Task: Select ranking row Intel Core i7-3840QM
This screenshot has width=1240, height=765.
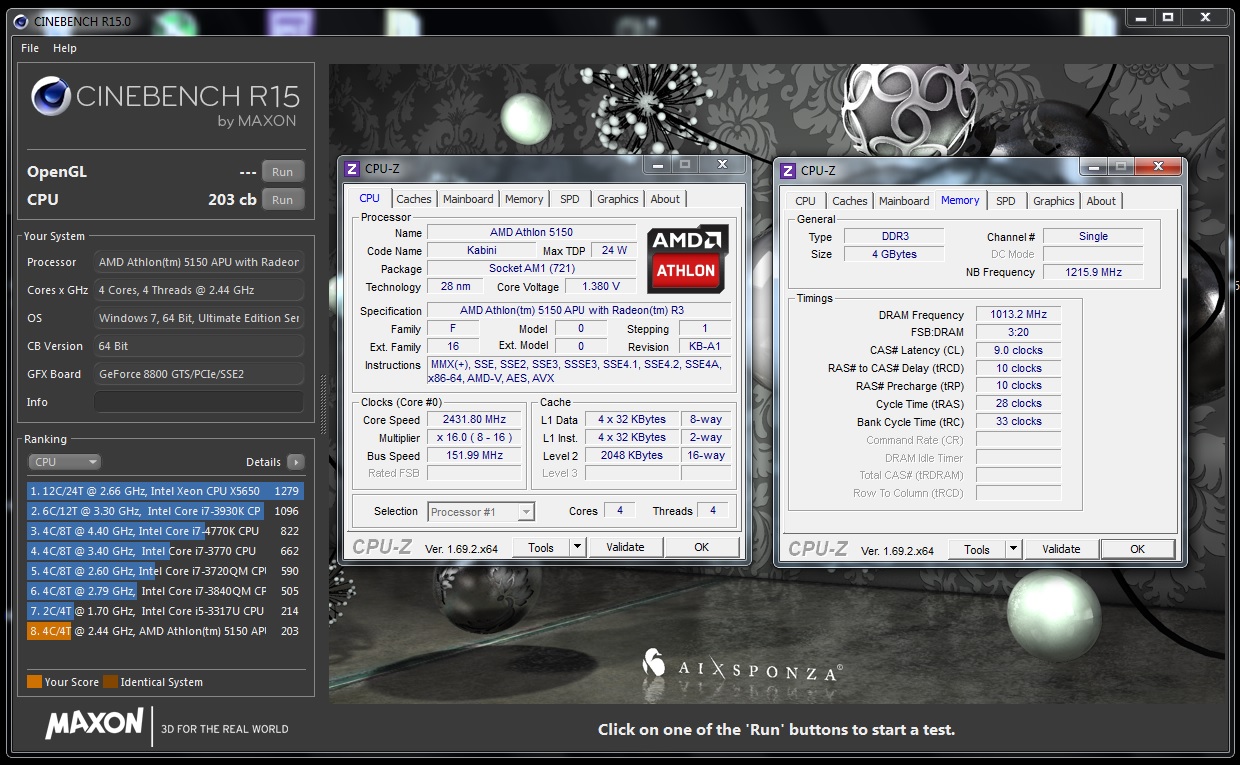Action: coord(165,591)
